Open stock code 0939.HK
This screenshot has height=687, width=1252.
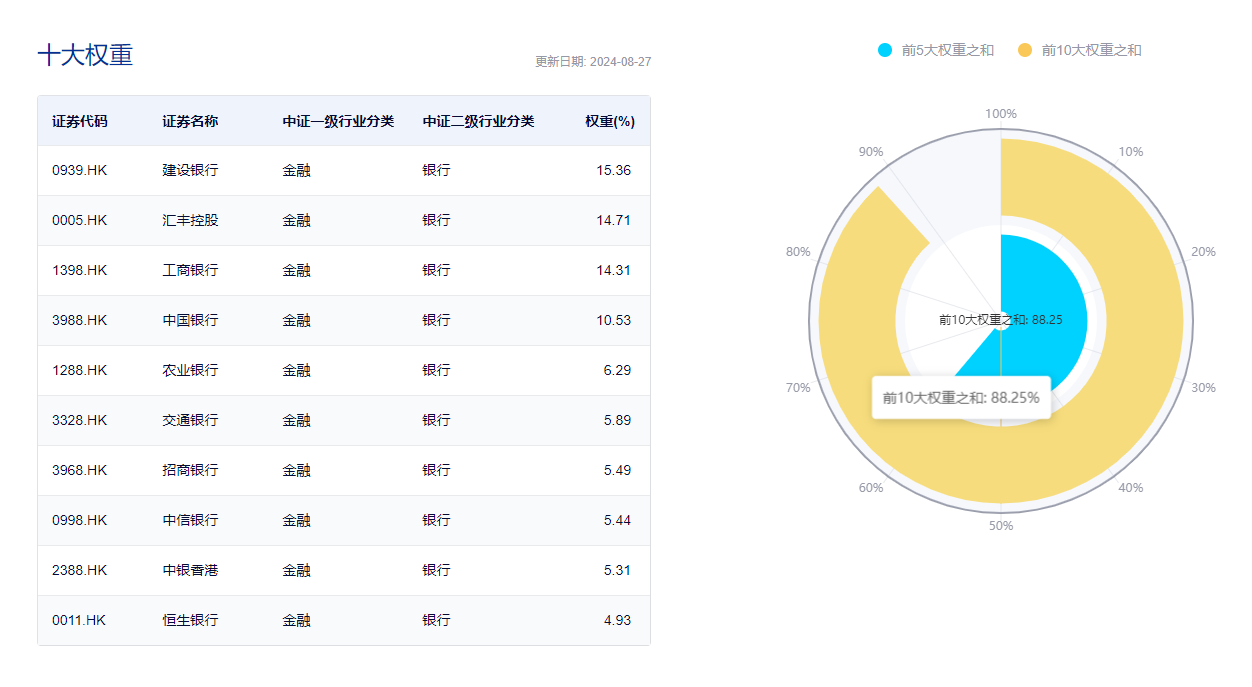80,170
